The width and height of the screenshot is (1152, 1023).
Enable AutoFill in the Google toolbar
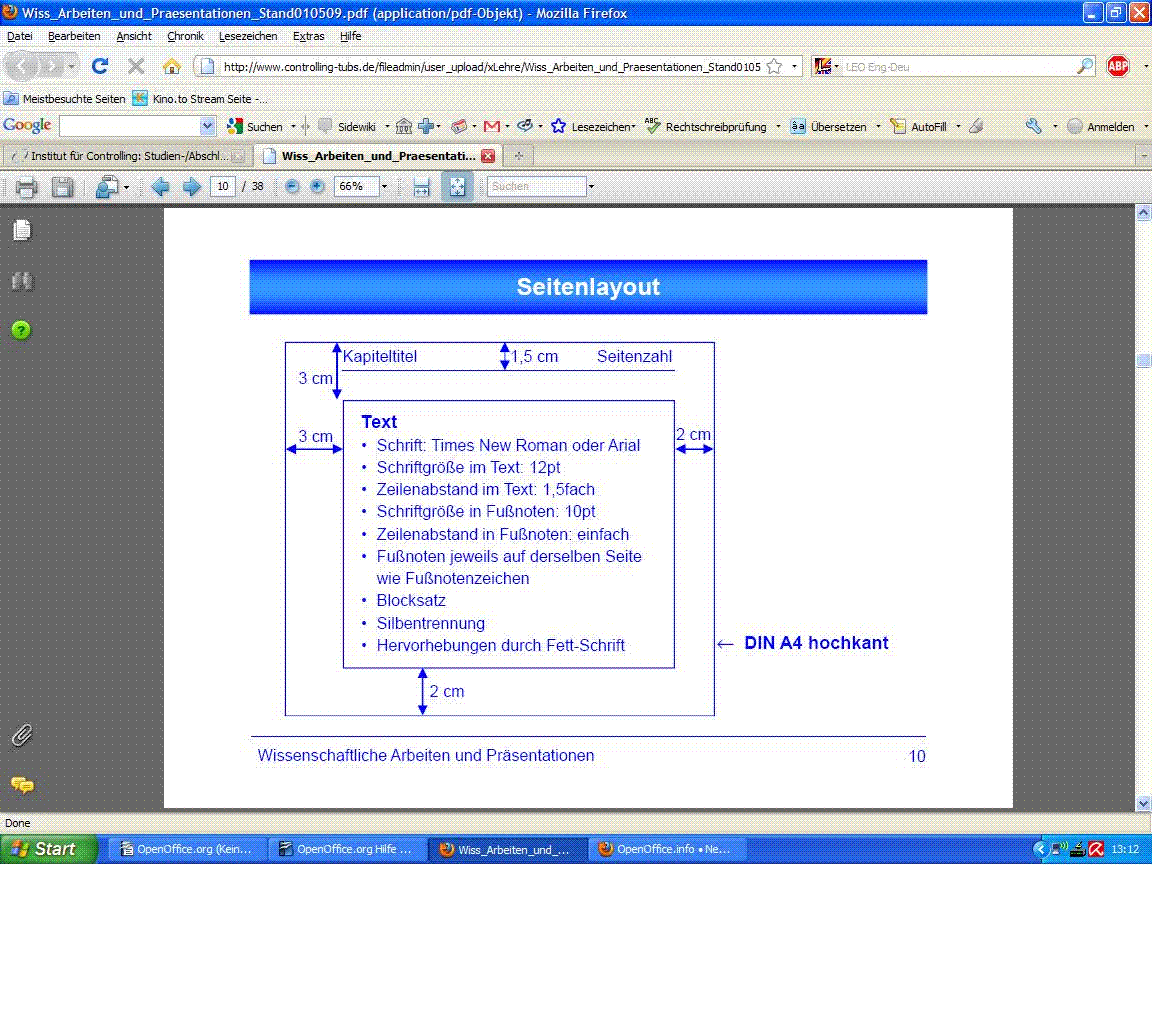[925, 126]
